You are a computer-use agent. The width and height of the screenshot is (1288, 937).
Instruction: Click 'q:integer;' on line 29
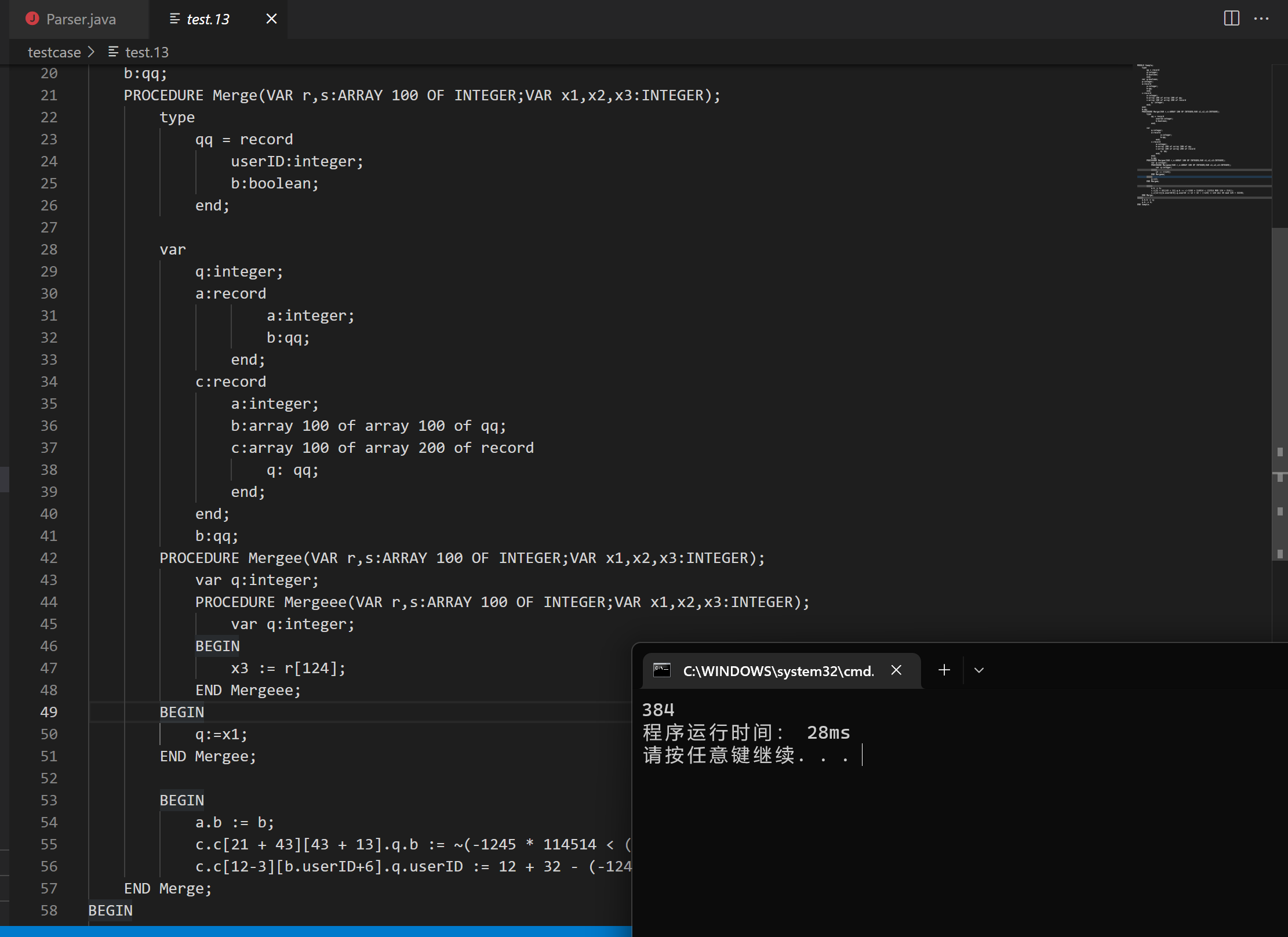[x=239, y=271]
